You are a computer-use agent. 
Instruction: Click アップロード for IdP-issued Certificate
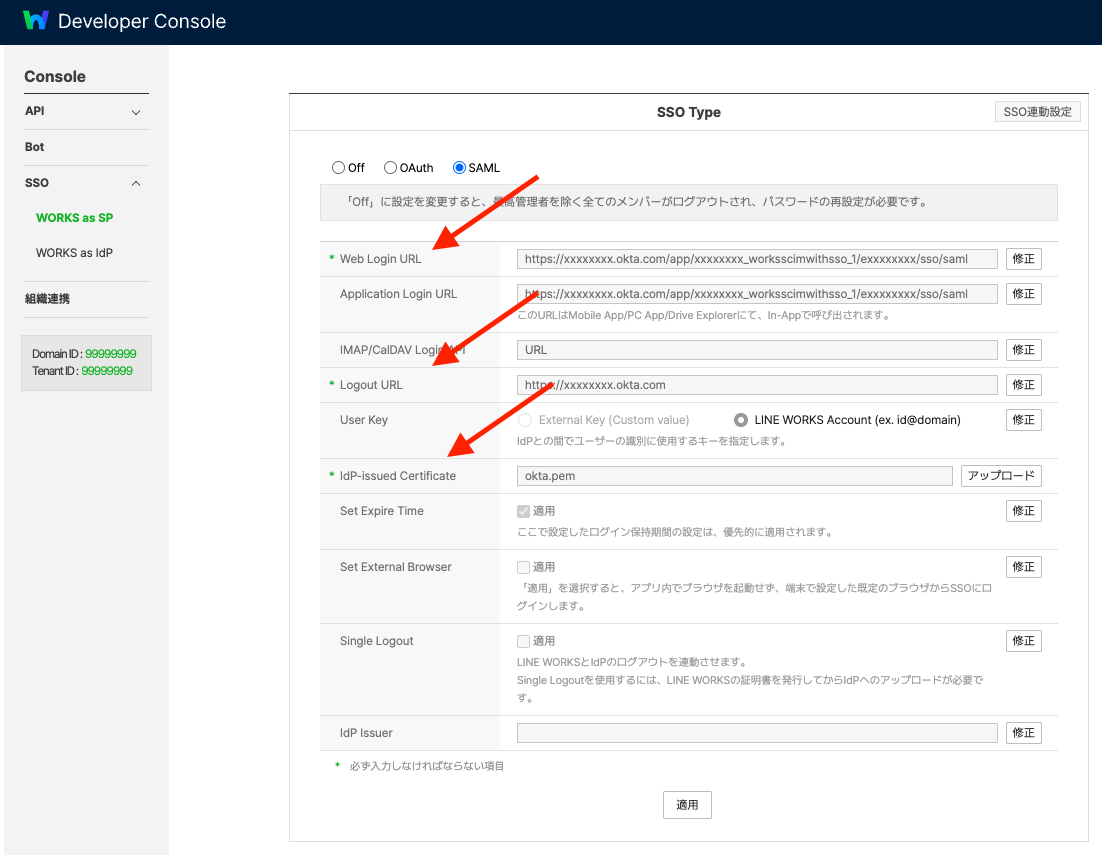pyautogui.click(x=1001, y=476)
